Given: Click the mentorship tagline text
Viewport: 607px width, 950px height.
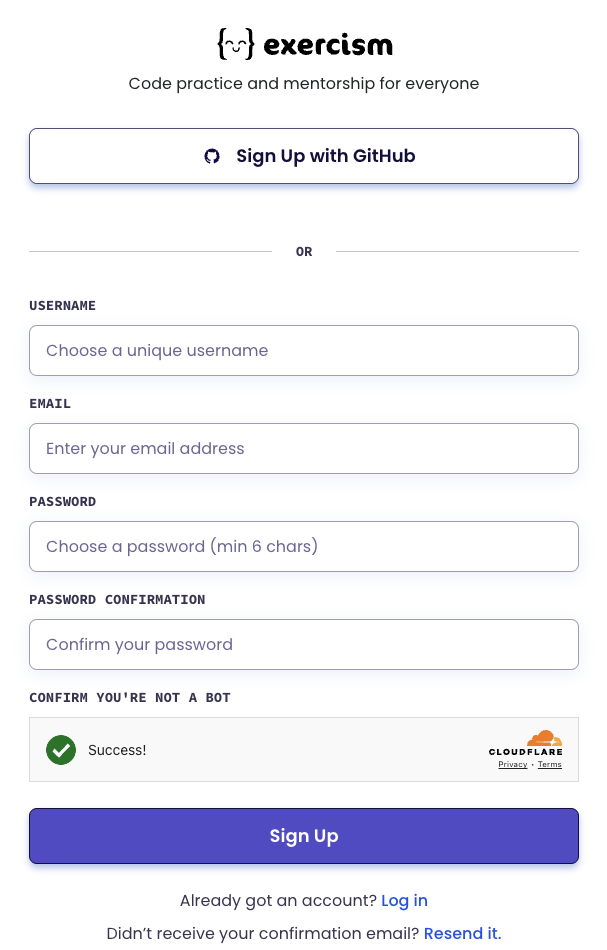Looking at the screenshot, I should click(304, 84).
